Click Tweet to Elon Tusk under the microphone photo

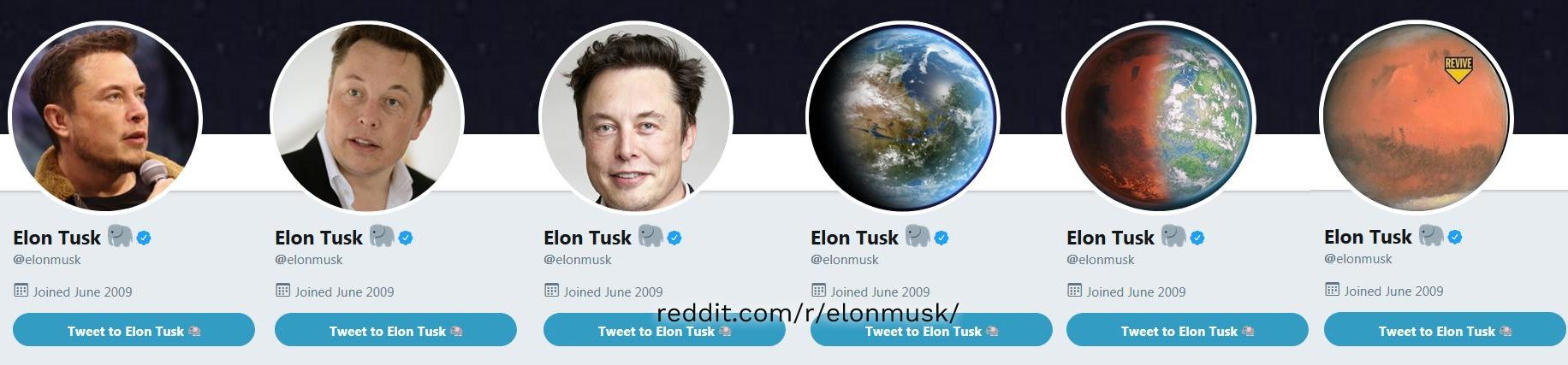point(134,330)
